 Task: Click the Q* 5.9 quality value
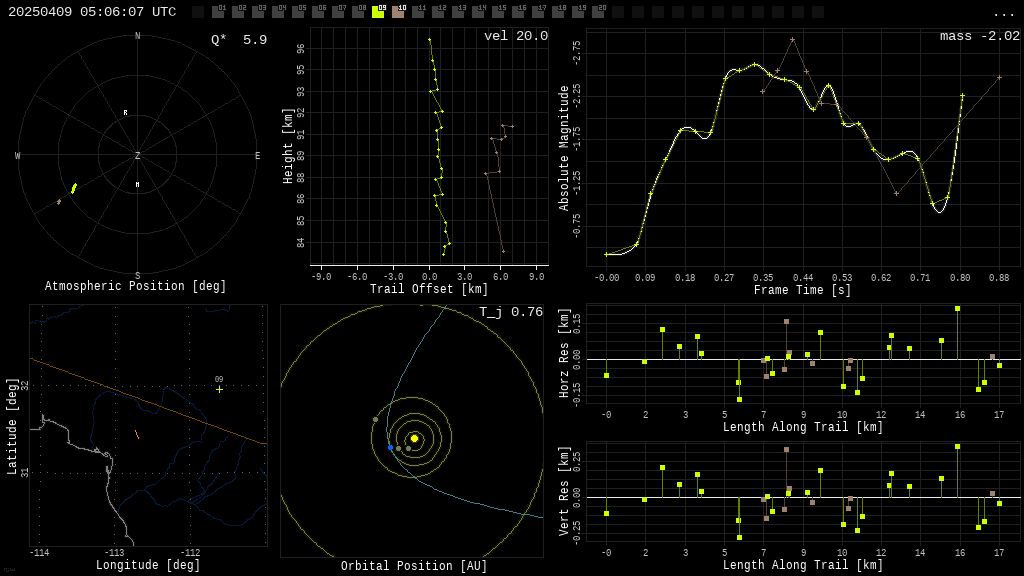point(239,40)
